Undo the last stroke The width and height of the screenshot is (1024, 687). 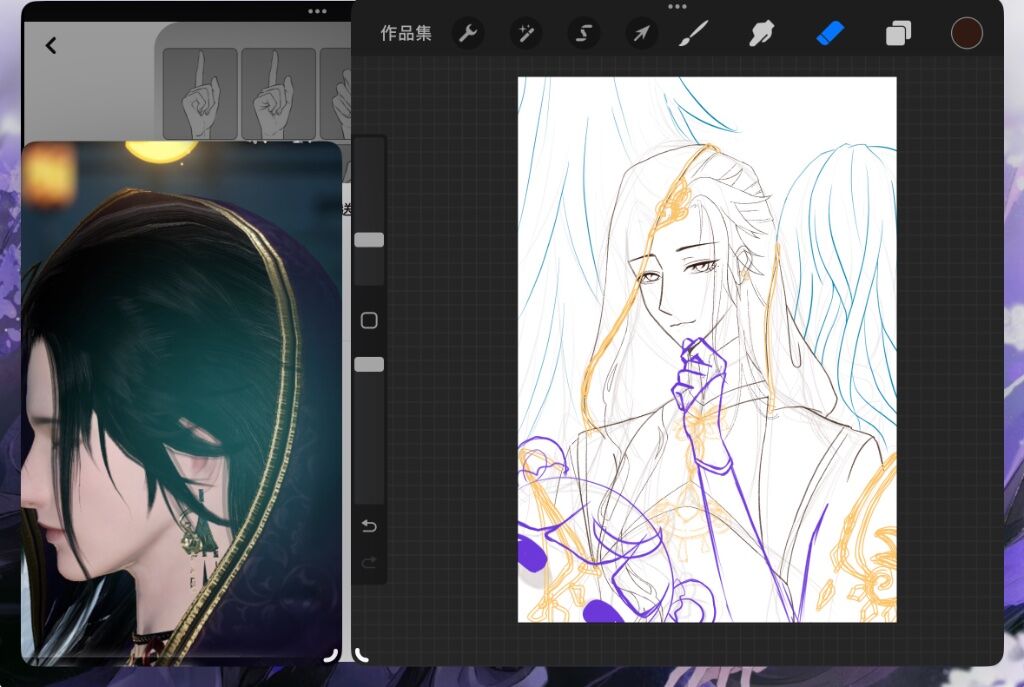click(x=369, y=526)
